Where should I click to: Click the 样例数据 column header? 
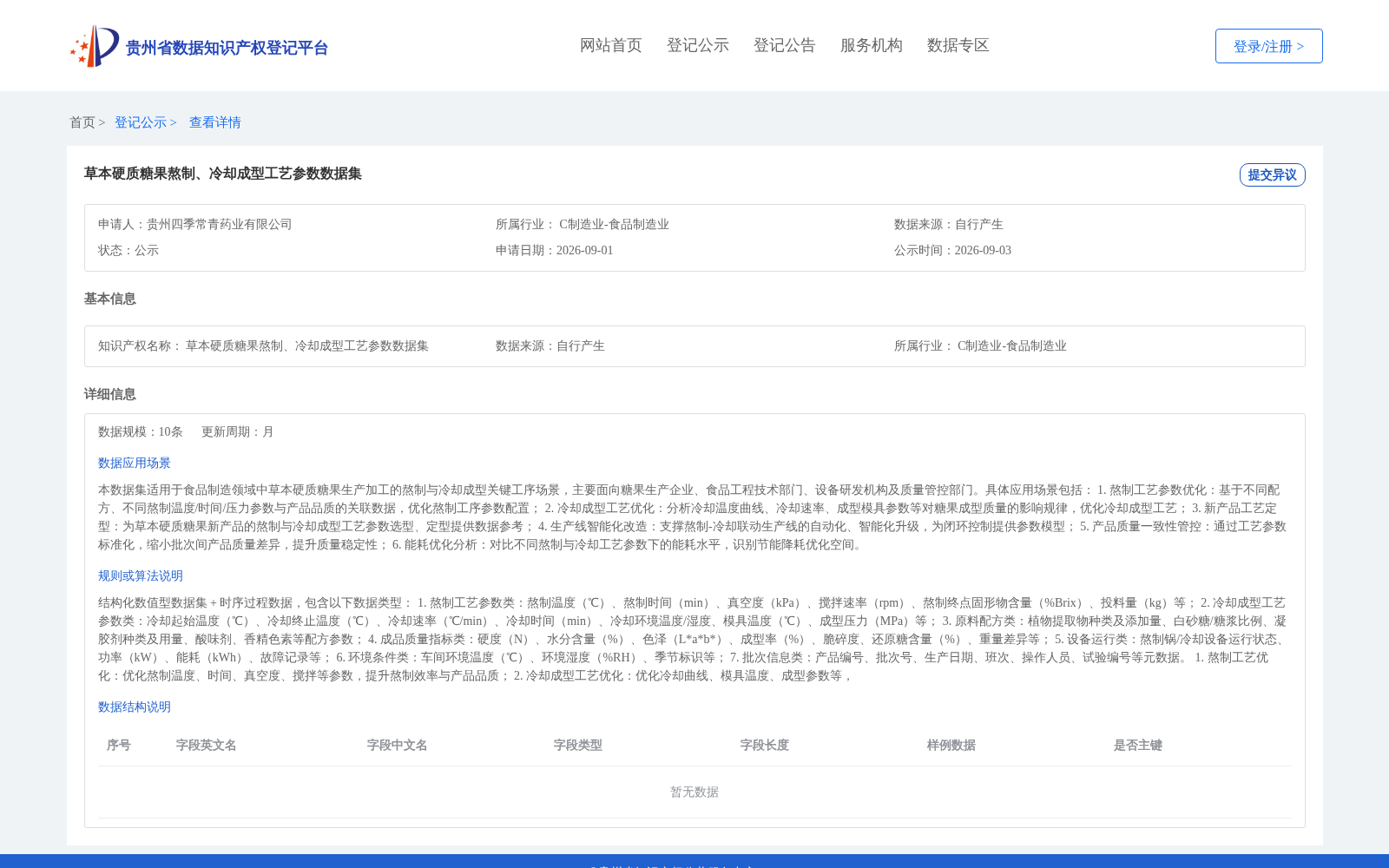tap(951, 745)
